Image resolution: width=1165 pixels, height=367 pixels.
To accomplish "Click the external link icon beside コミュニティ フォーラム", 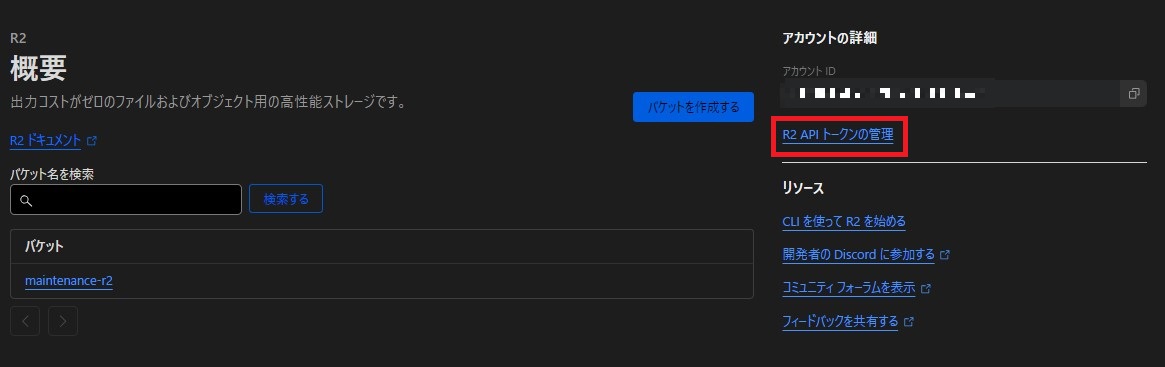I will (x=926, y=288).
